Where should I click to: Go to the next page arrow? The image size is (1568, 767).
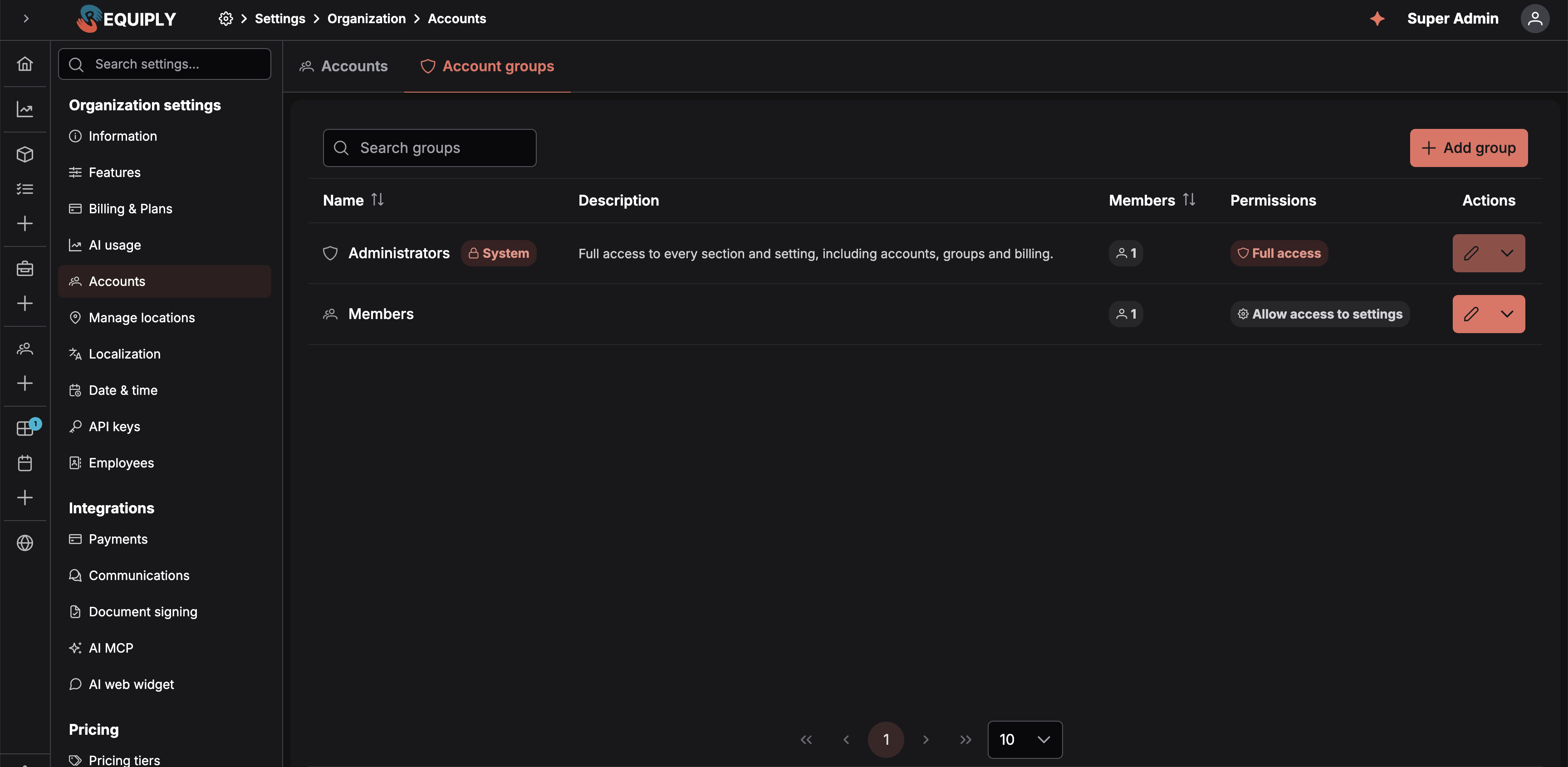click(x=926, y=740)
